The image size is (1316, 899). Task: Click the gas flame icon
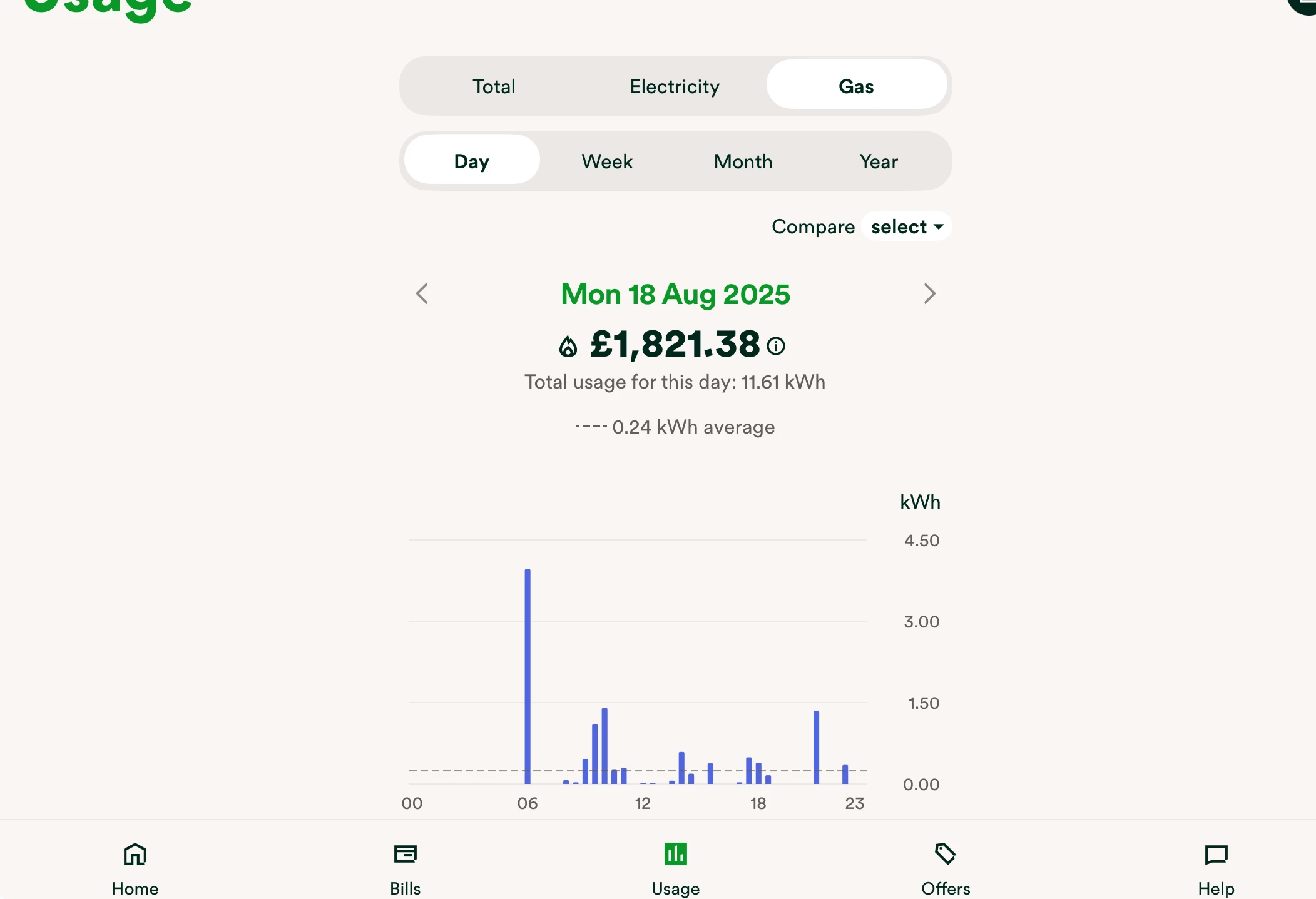(x=568, y=346)
